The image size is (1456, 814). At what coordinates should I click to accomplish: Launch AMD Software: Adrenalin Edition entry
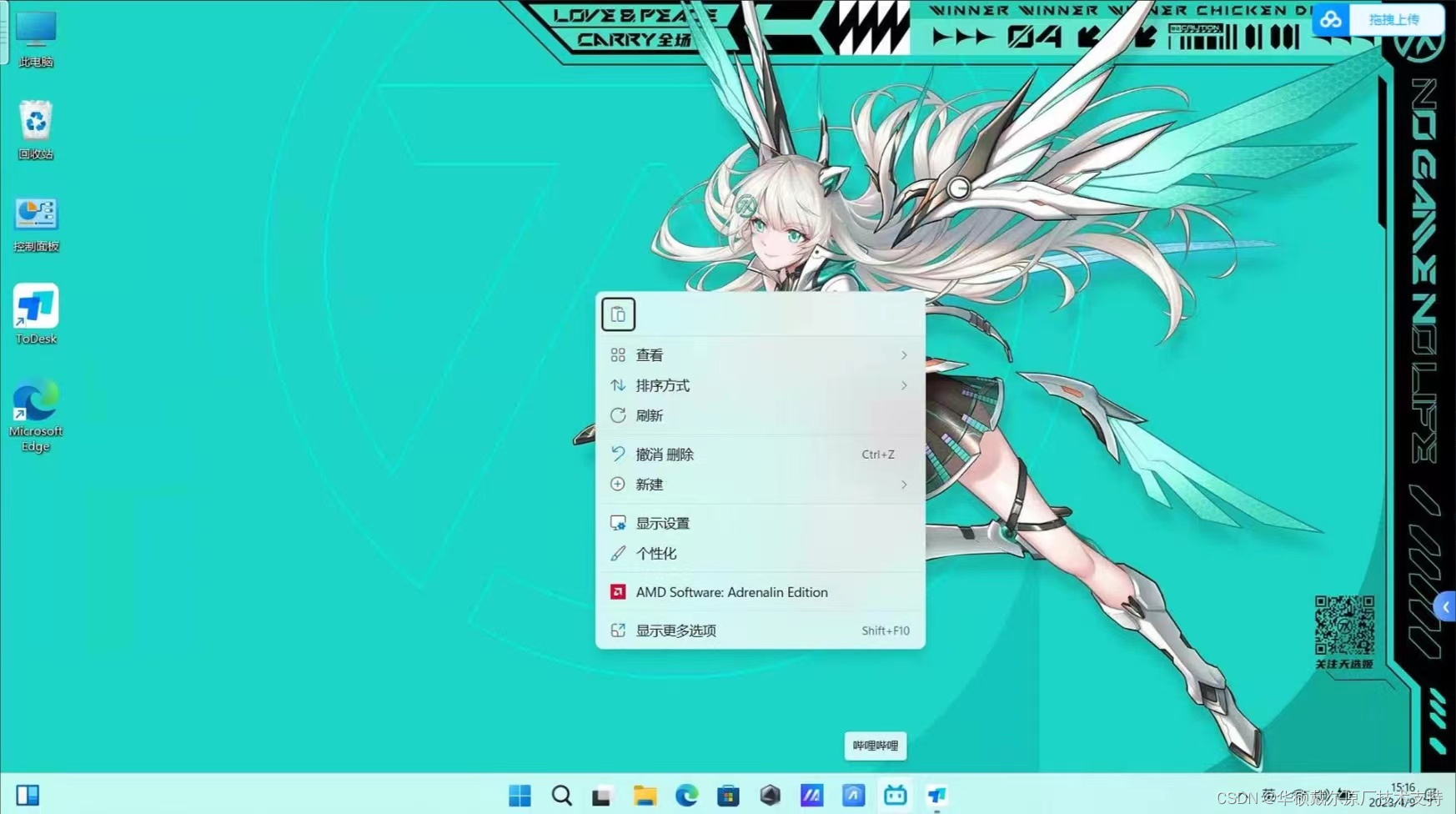[760, 592]
